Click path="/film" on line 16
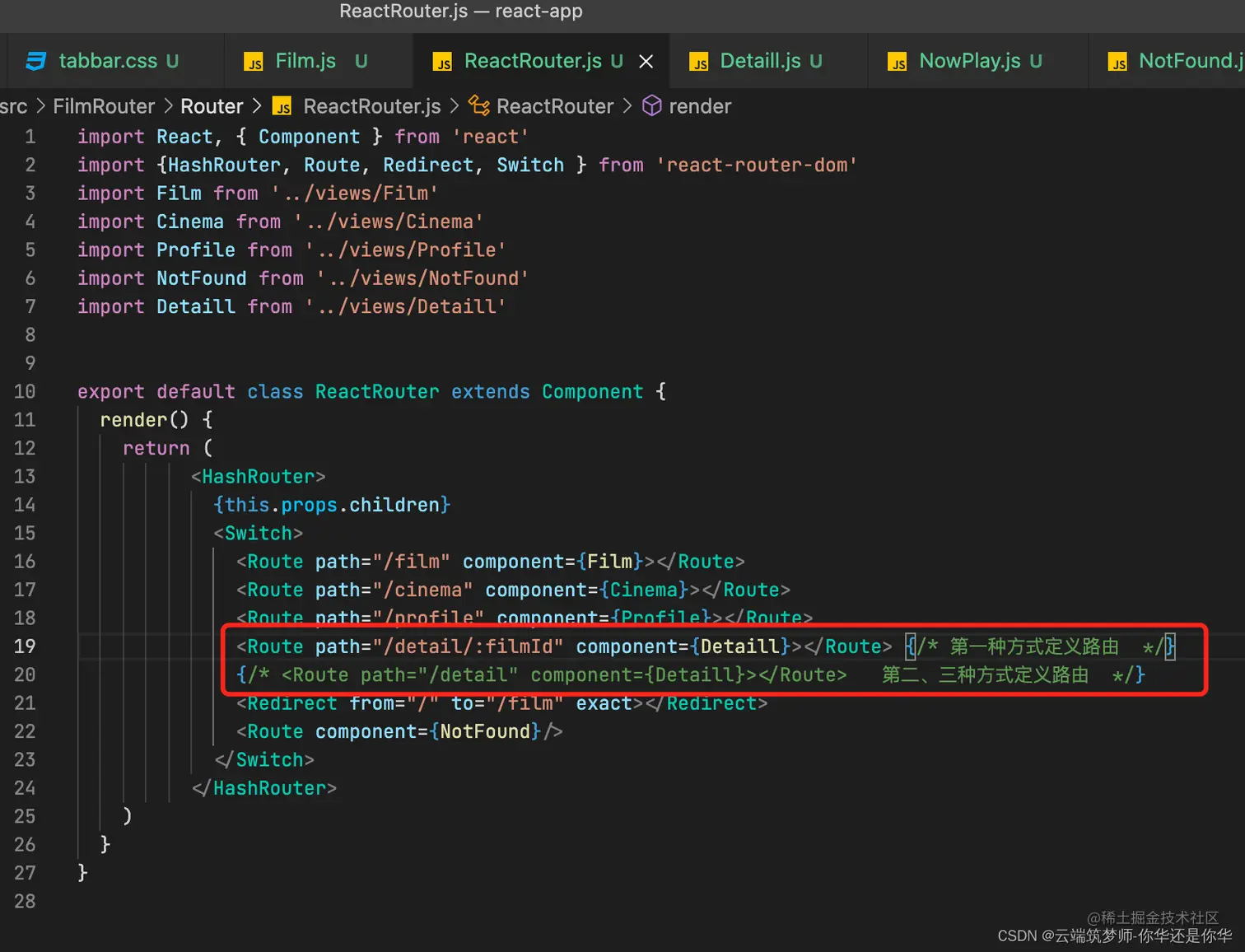The width and height of the screenshot is (1245, 952). point(383,562)
